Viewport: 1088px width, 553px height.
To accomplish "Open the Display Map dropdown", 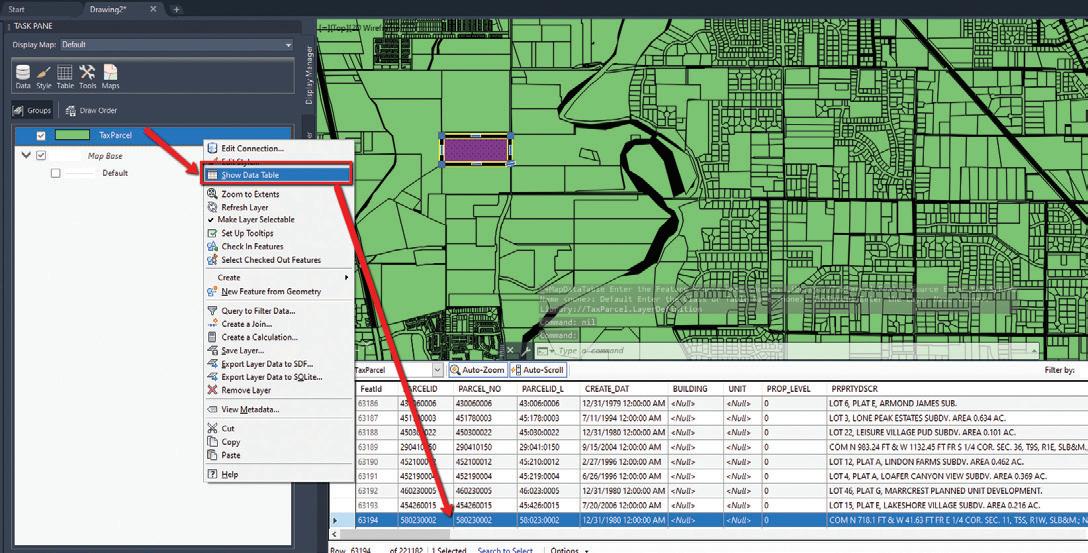I will 177,44.
